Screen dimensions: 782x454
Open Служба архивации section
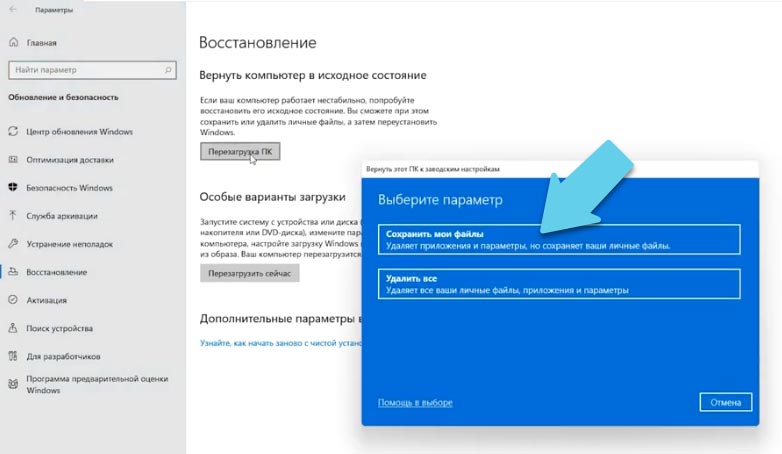(x=62, y=216)
